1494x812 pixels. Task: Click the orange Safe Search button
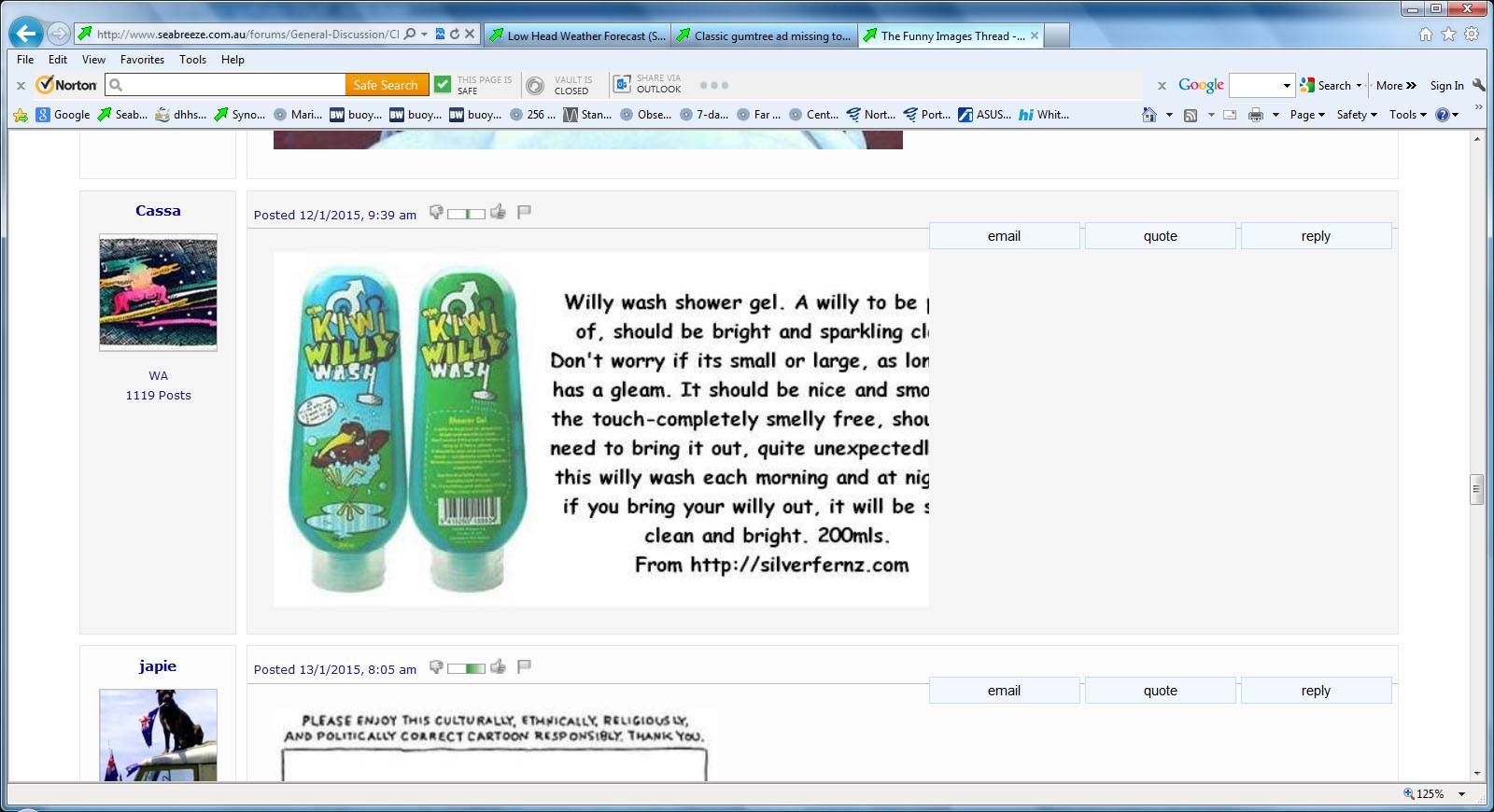(x=386, y=85)
